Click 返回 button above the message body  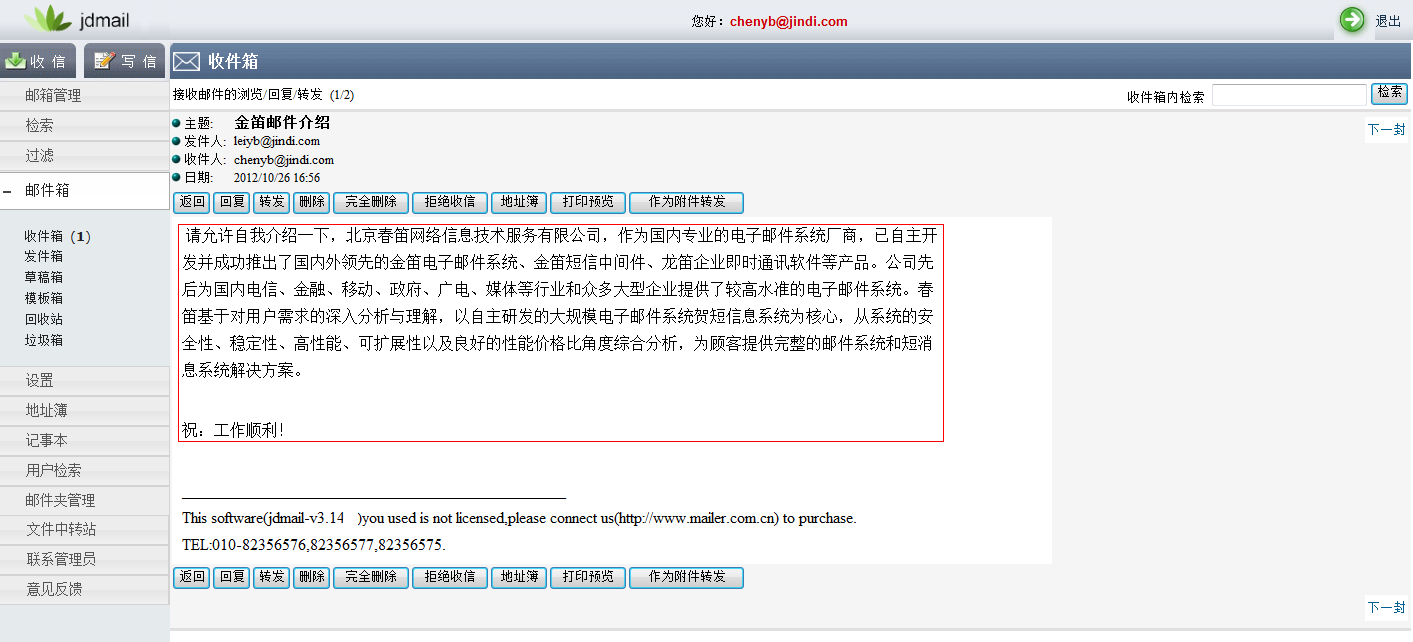coord(192,202)
